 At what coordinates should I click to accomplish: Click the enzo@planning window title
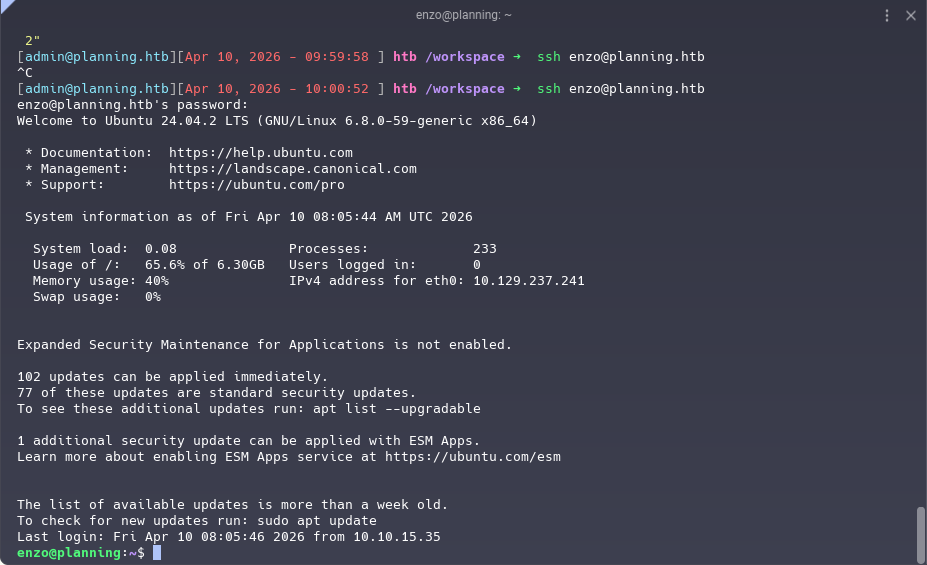[x=463, y=15]
